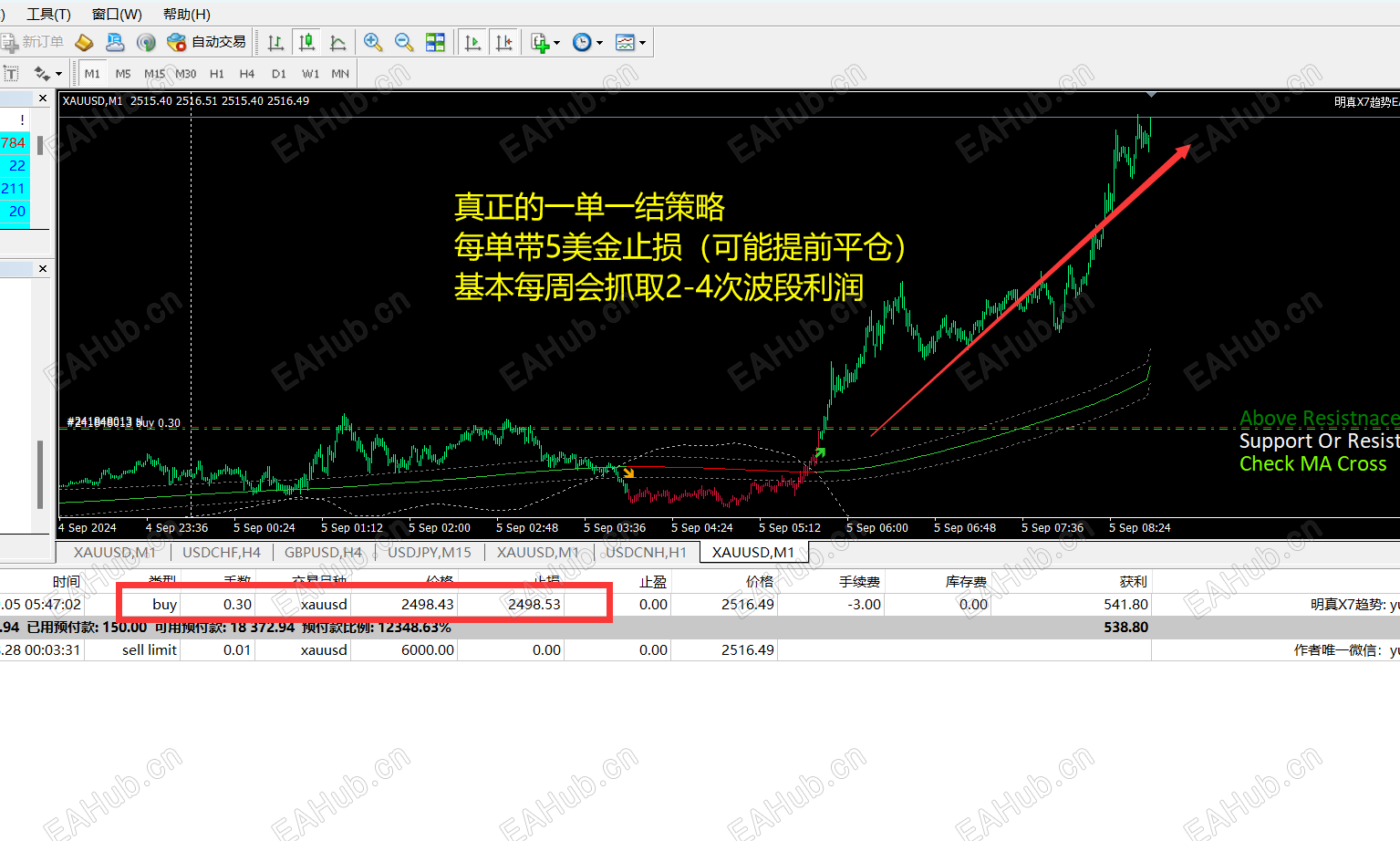Viewport: 1400px width, 841px height.
Task: Sort orders by 时间 column header
Action: pyautogui.click(x=66, y=581)
